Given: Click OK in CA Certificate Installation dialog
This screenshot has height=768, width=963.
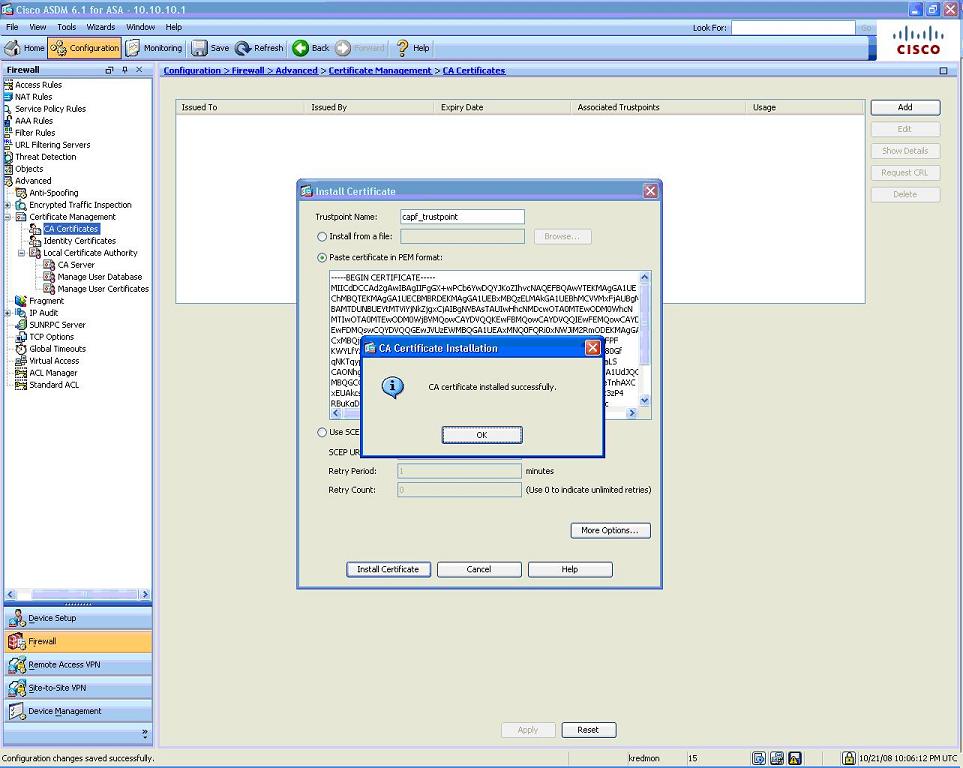Looking at the screenshot, I should pos(482,435).
